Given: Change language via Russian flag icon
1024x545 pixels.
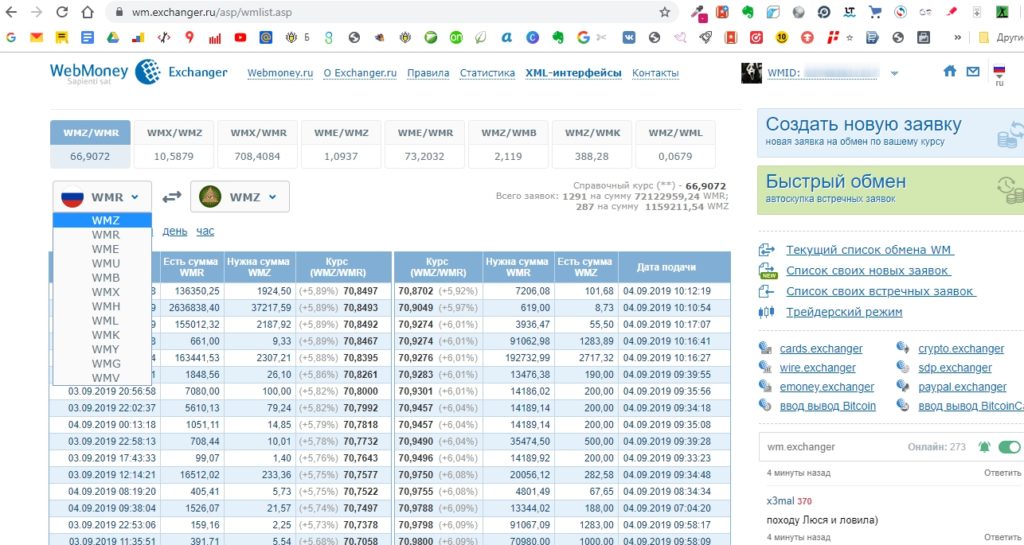Looking at the screenshot, I should pos(999,70).
